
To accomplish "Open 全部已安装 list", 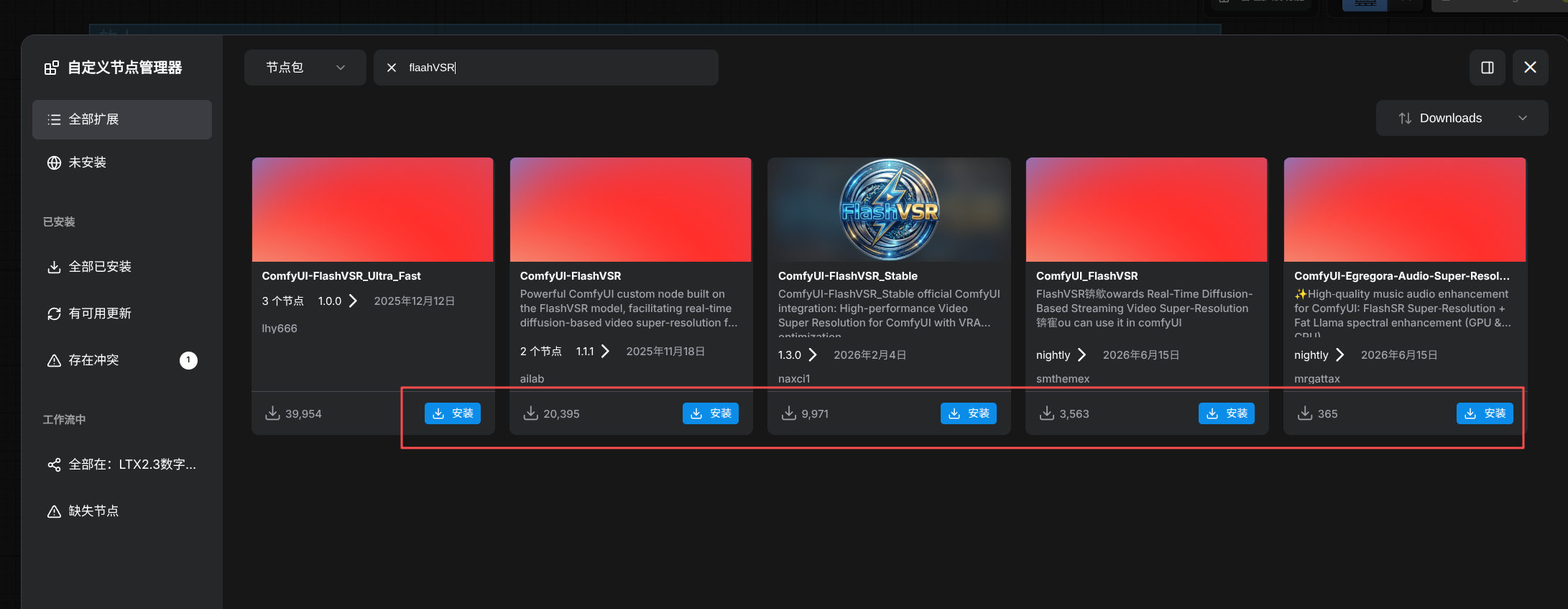I will click(122, 267).
